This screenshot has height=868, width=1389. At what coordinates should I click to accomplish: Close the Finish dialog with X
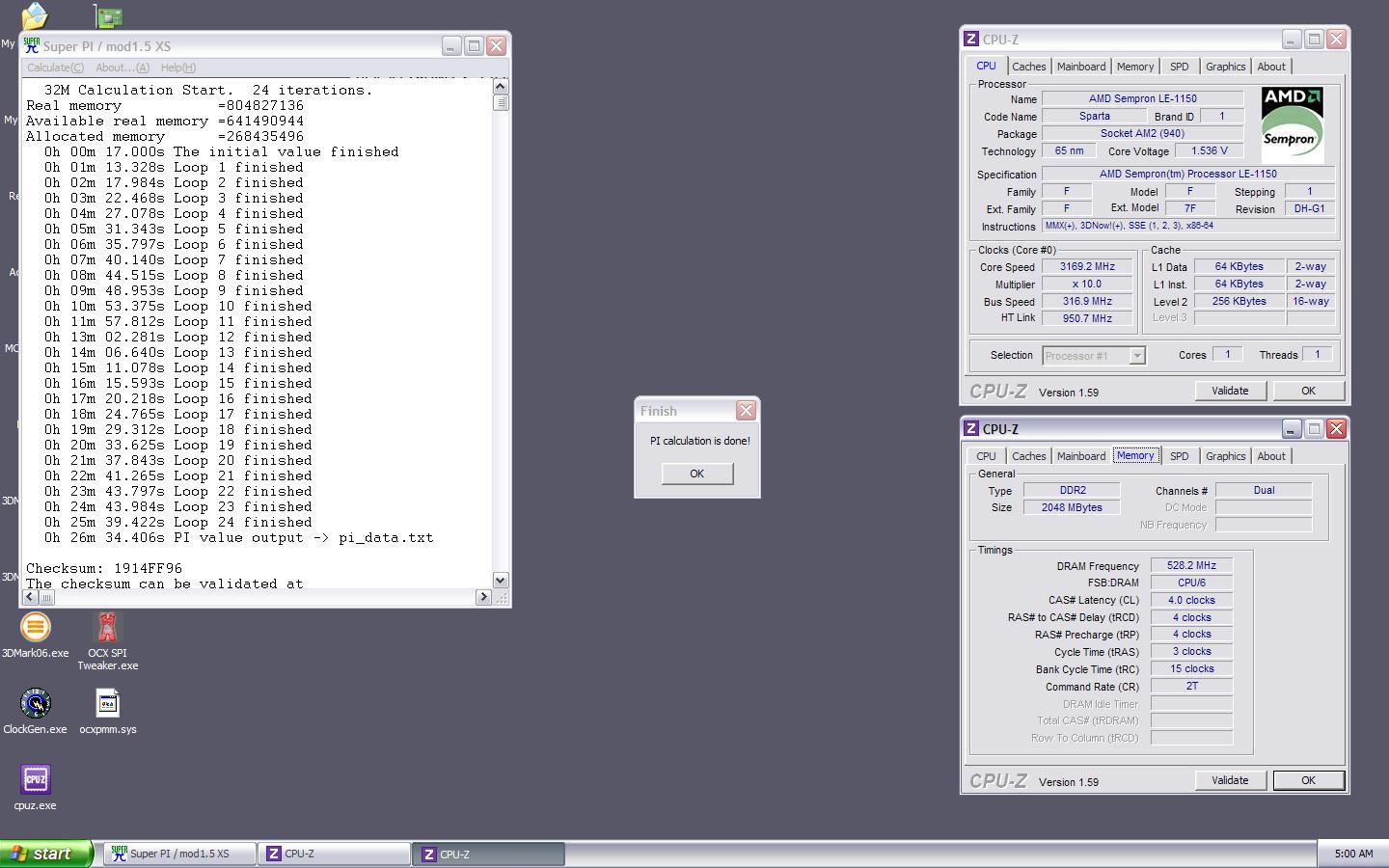coord(746,411)
